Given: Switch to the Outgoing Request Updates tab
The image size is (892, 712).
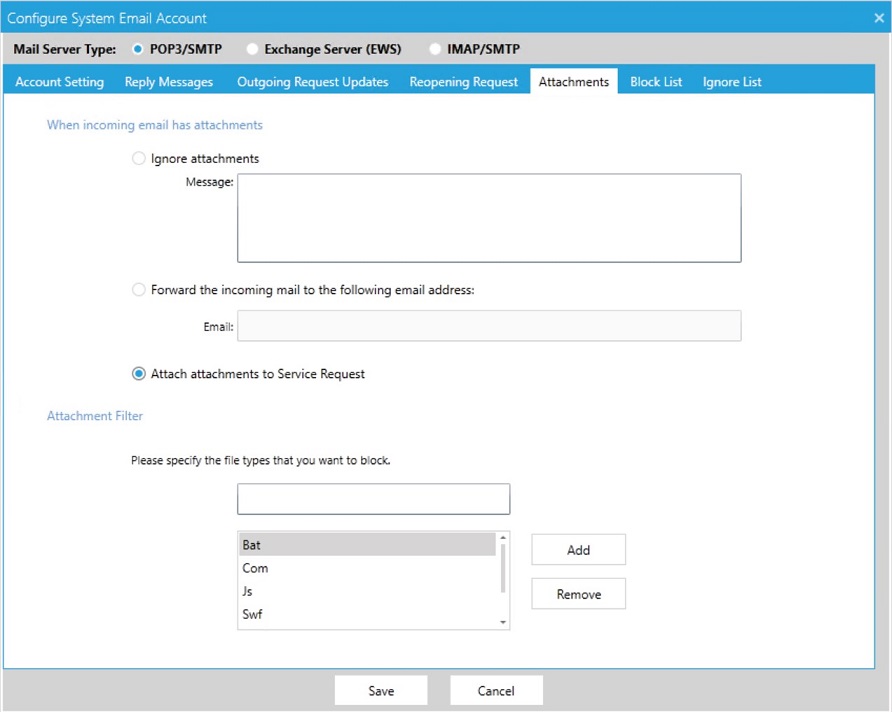Looking at the screenshot, I should coord(312,81).
